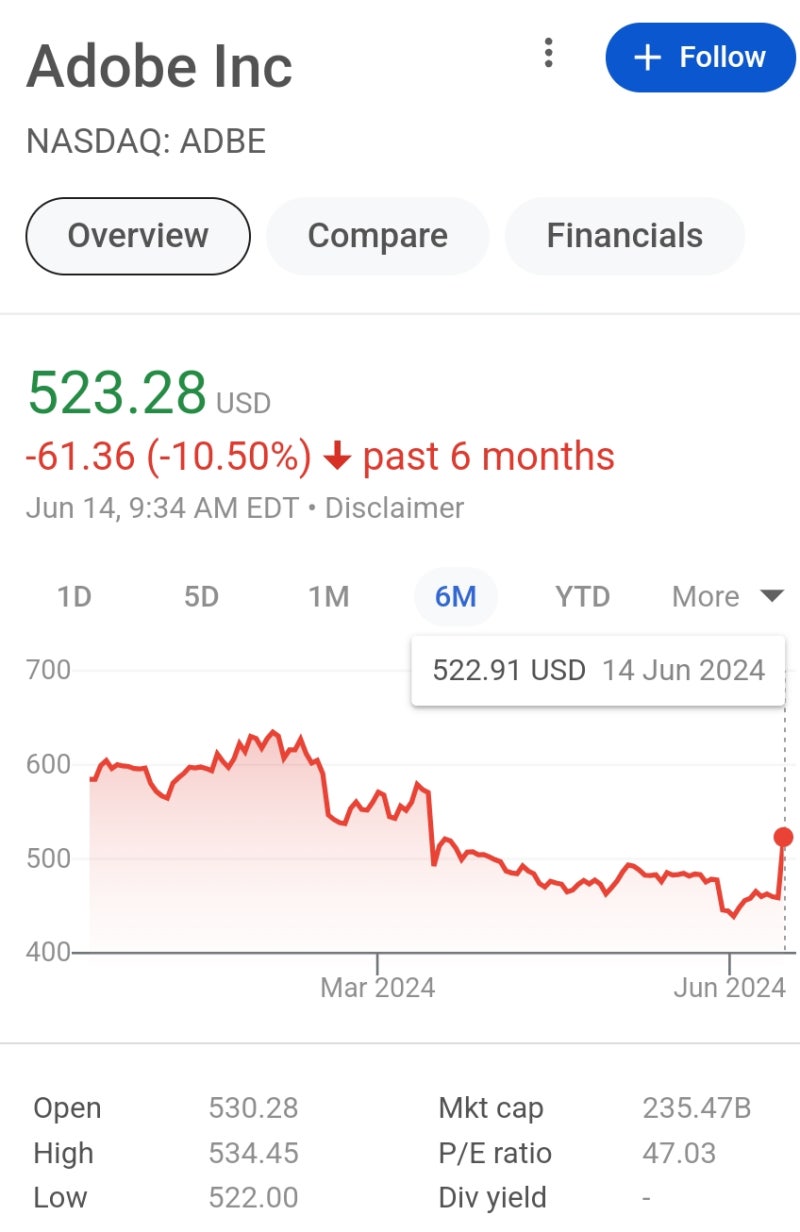Select the 1D time range
This screenshot has height=1232, width=800.
[75, 597]
